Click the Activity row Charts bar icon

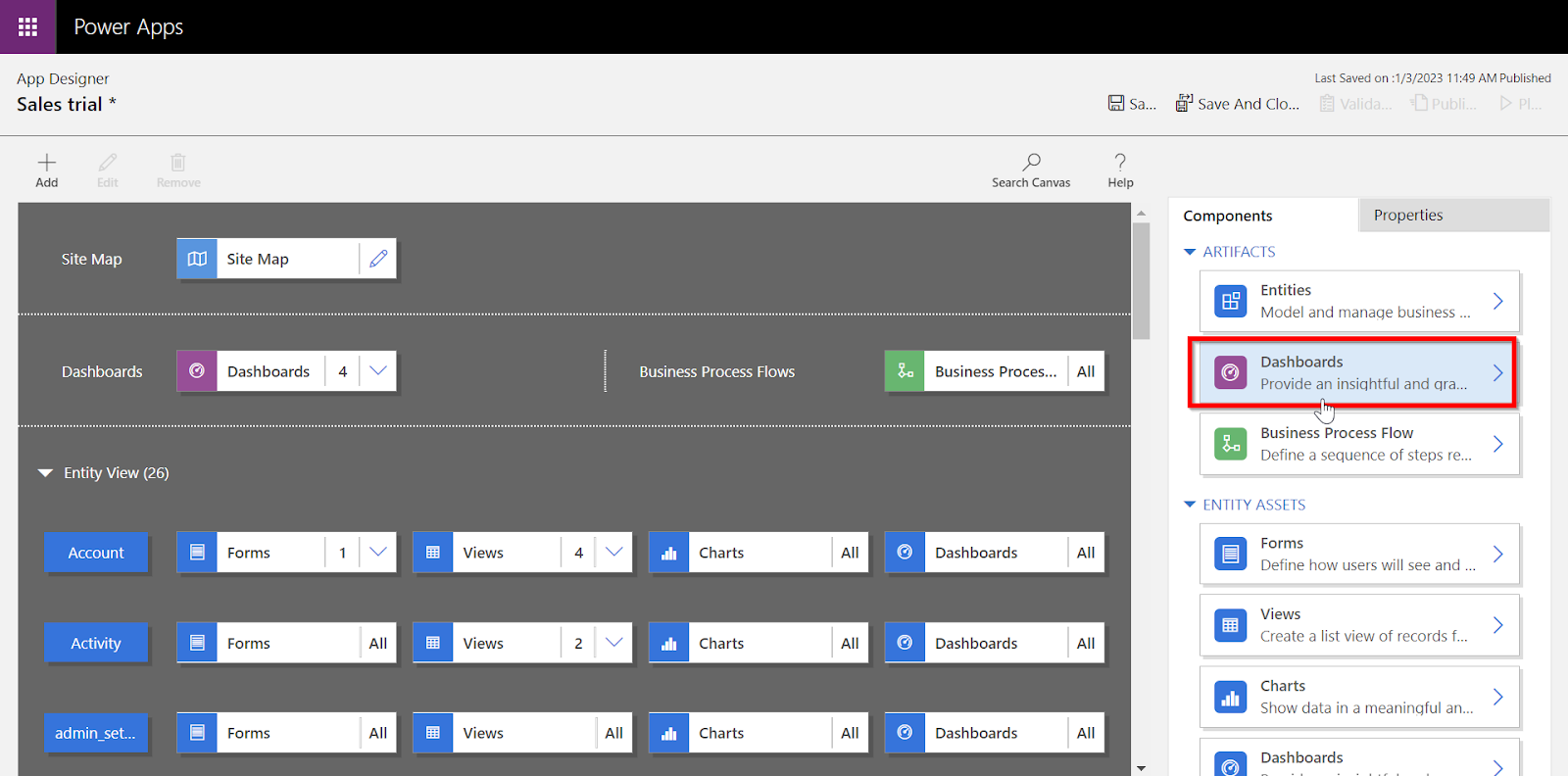point(669,643)
